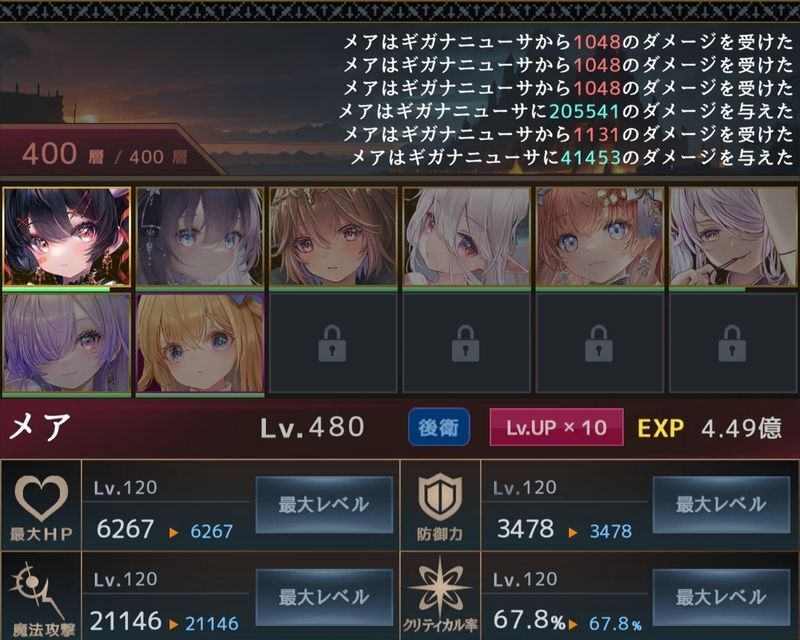
Task: Click the heart 最大HP icon
Action: click(x=41, y=498)
